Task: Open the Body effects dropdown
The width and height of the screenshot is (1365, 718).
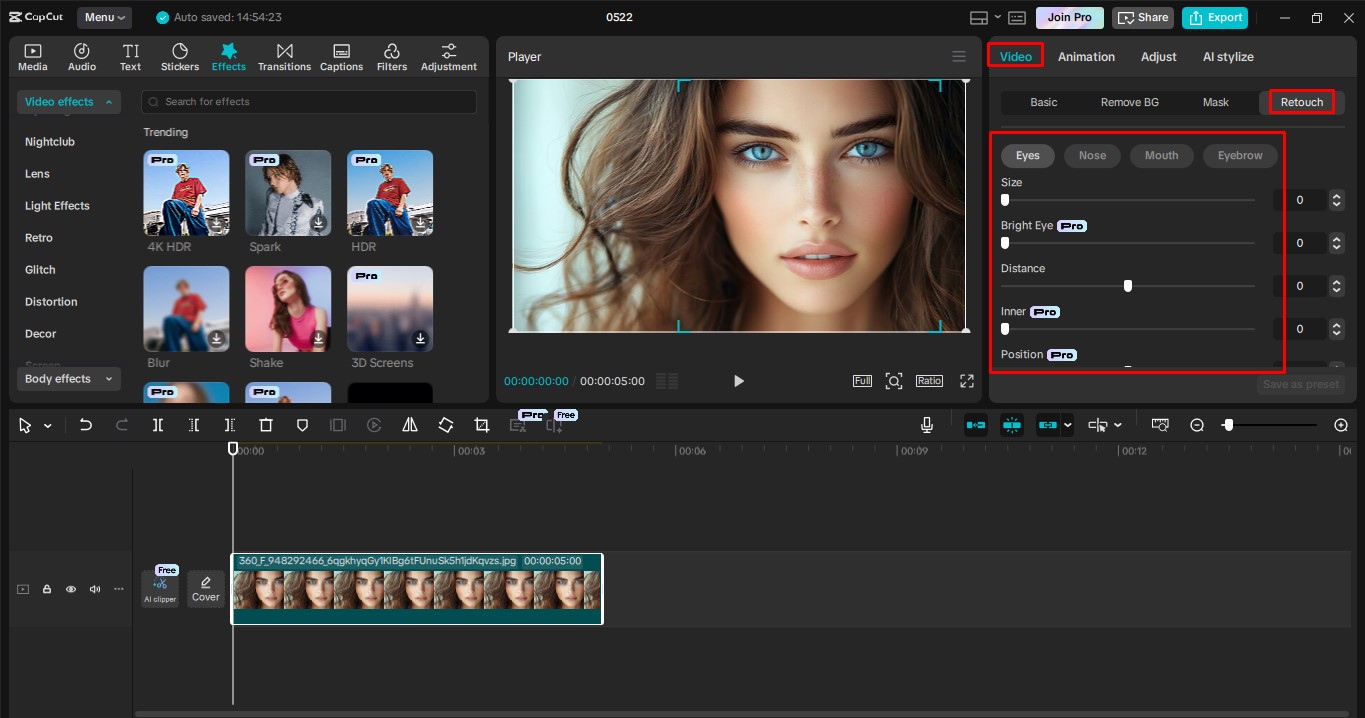Action: (x=68, y=378)
